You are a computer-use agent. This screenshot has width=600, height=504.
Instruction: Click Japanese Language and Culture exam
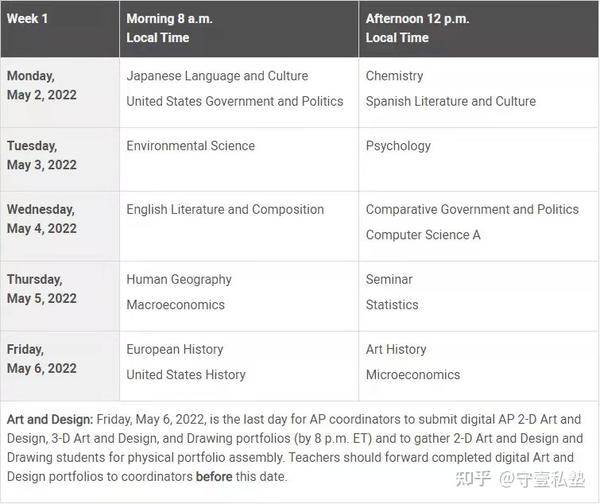point(217,76)
